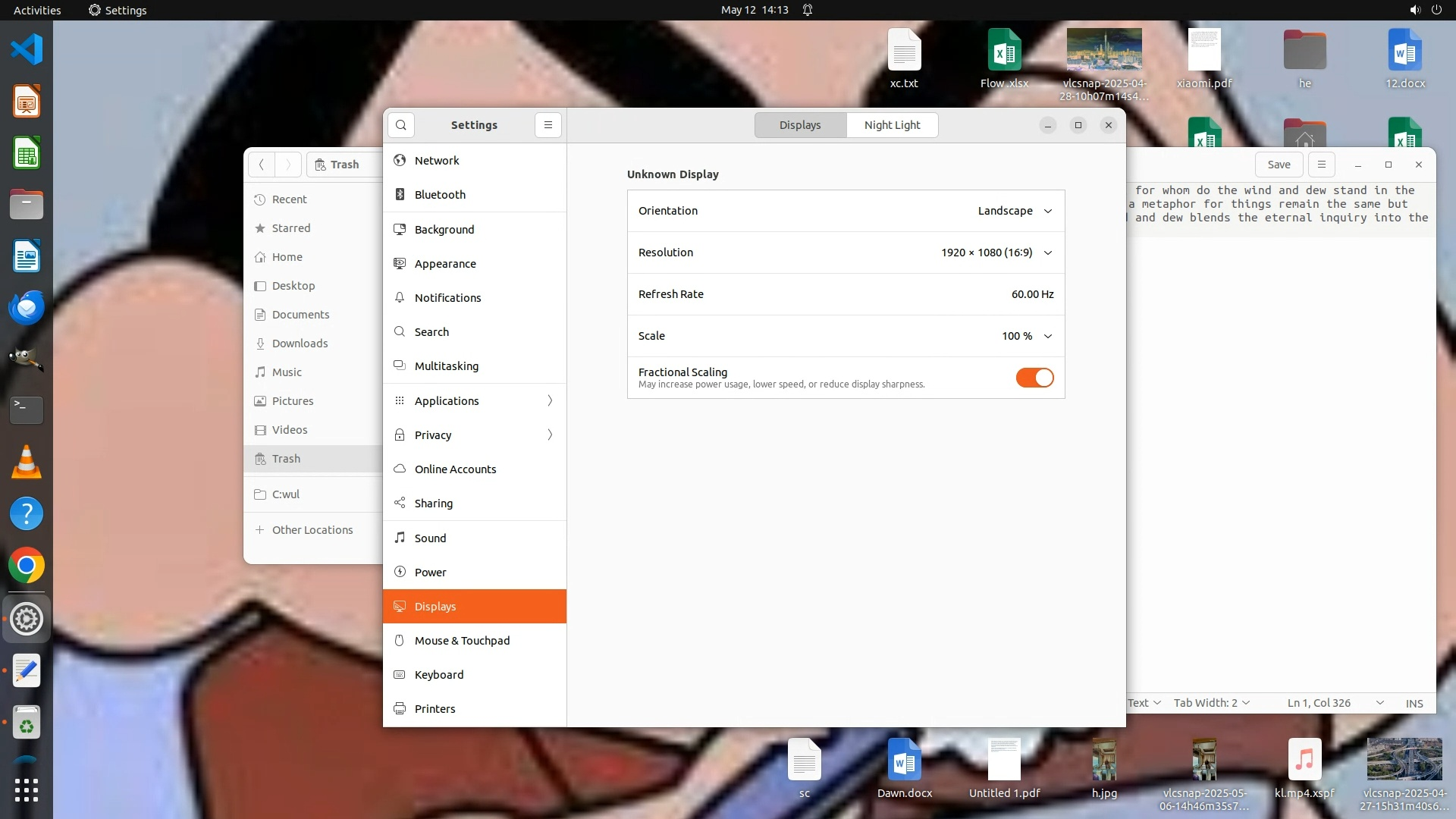Open the Resolution 1920 × 1080 dropdown
Image resolution: width=1456 pixels, height=819 pixels.
click(996, 253)
